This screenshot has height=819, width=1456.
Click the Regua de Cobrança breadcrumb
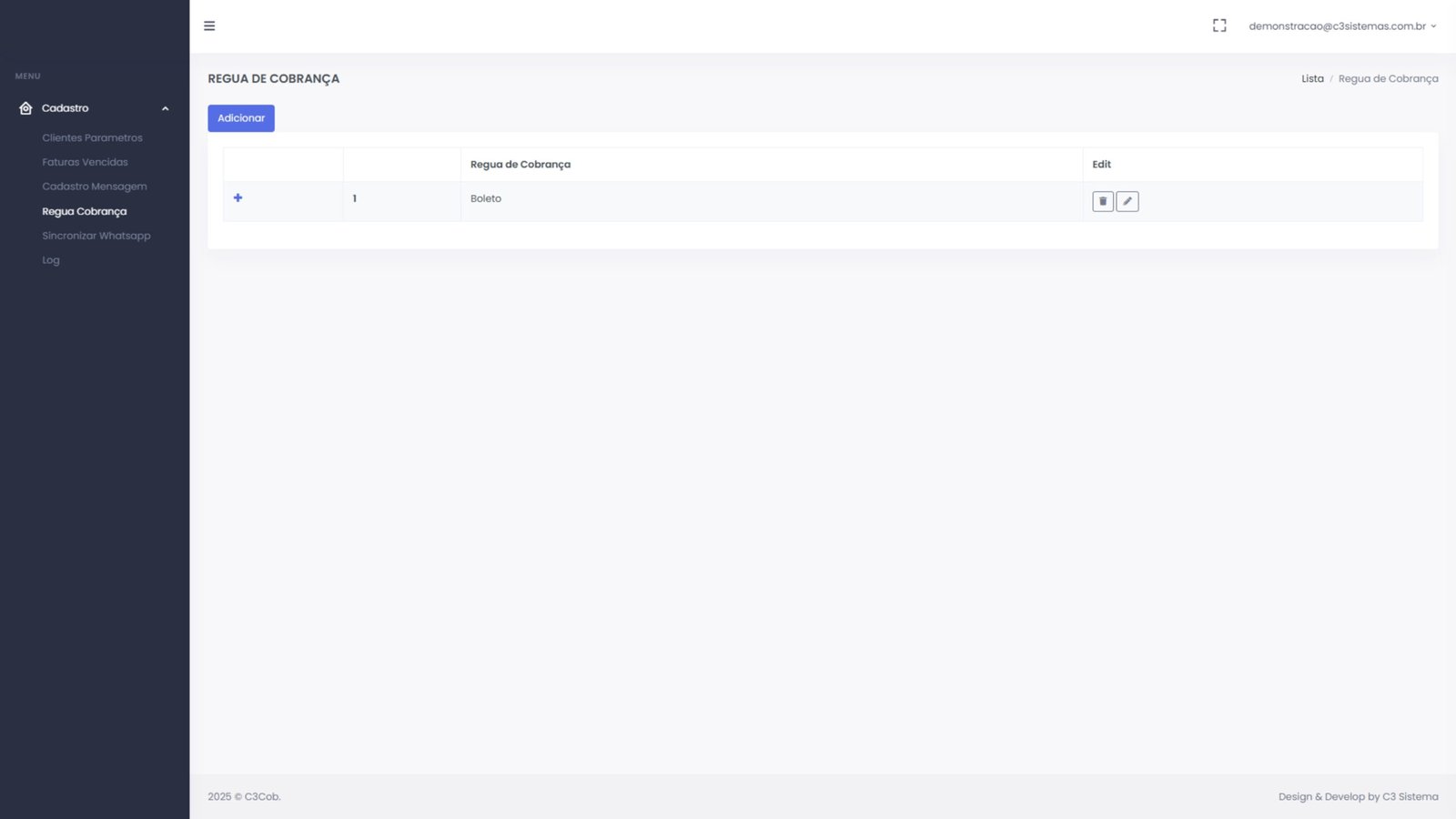pos(1388,79)
